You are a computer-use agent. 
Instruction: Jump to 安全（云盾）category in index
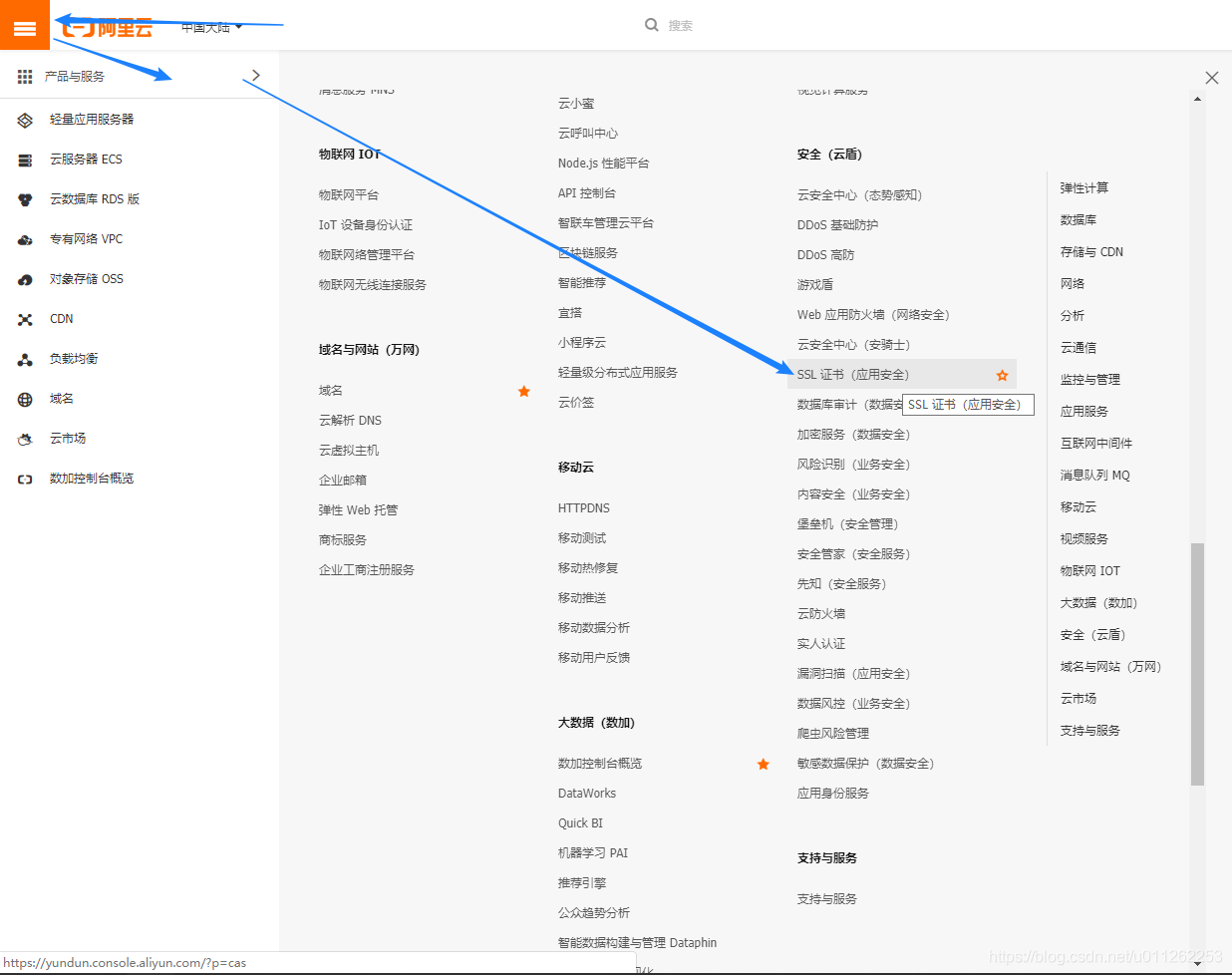pos(1092,635)
